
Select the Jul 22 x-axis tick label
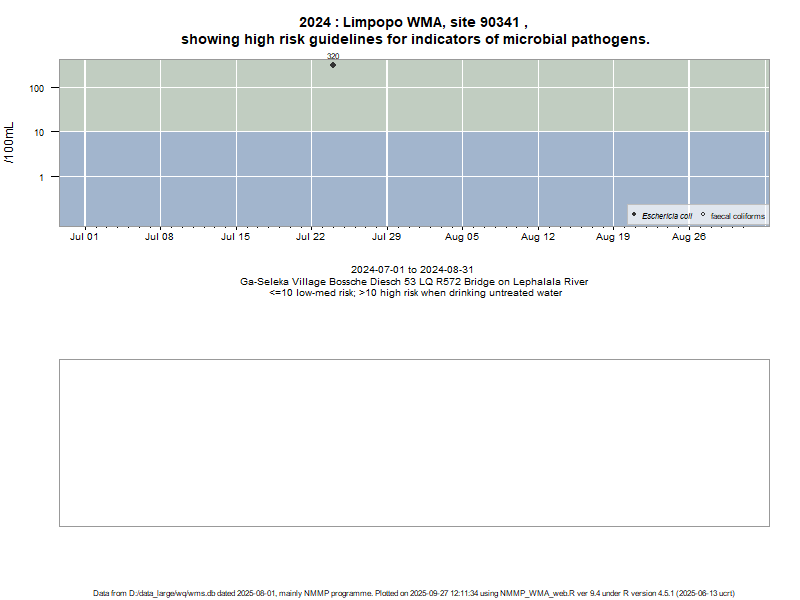(311, 238)
